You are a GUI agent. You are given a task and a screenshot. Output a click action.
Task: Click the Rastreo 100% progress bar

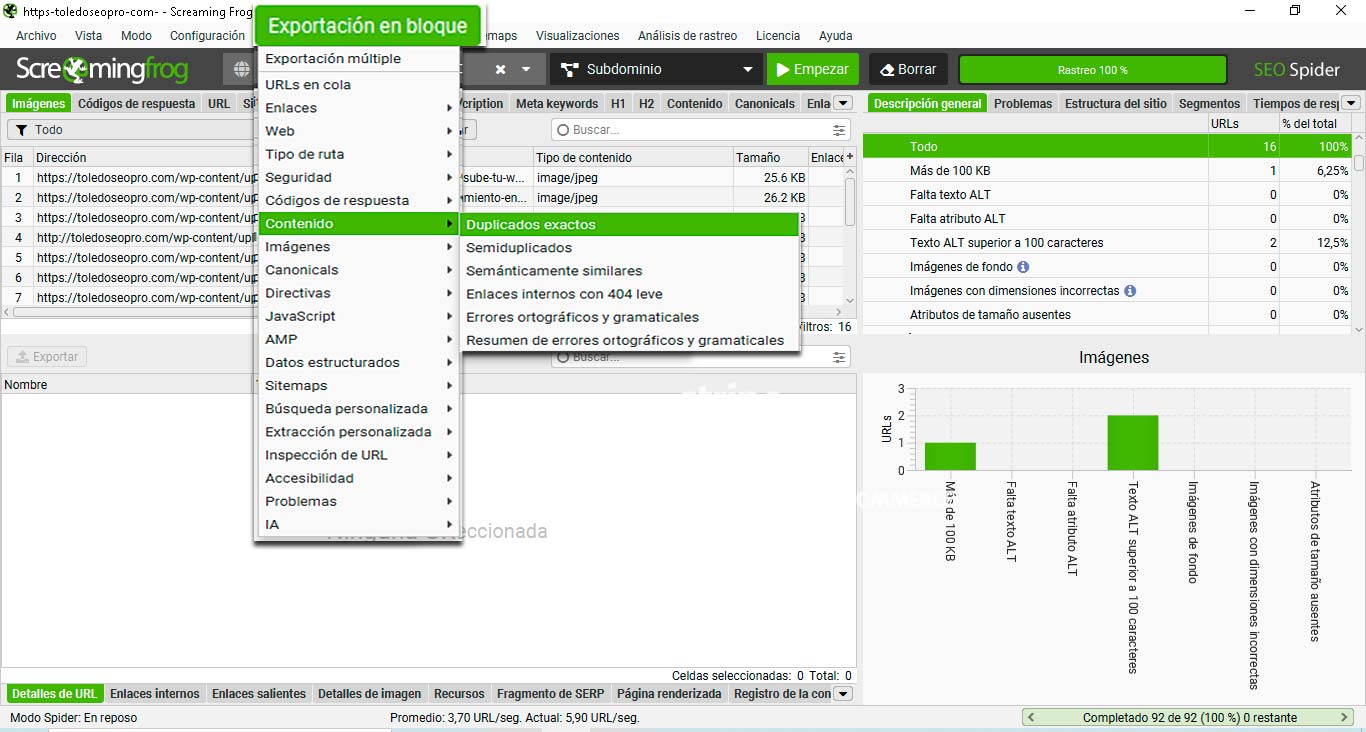(x=1092, y=69)
